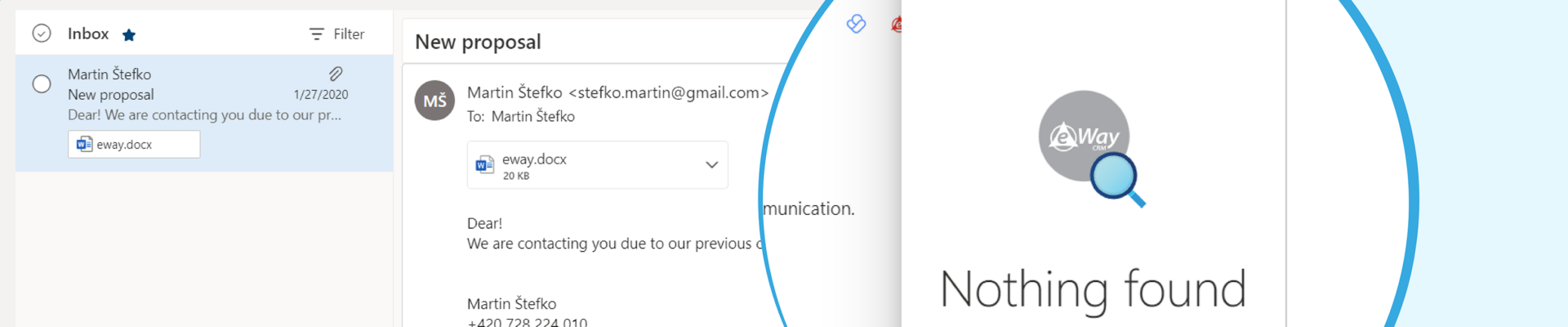The image size is (1568, 327).
Task: Click the Inbox folder title
Action: pos(88,34)
